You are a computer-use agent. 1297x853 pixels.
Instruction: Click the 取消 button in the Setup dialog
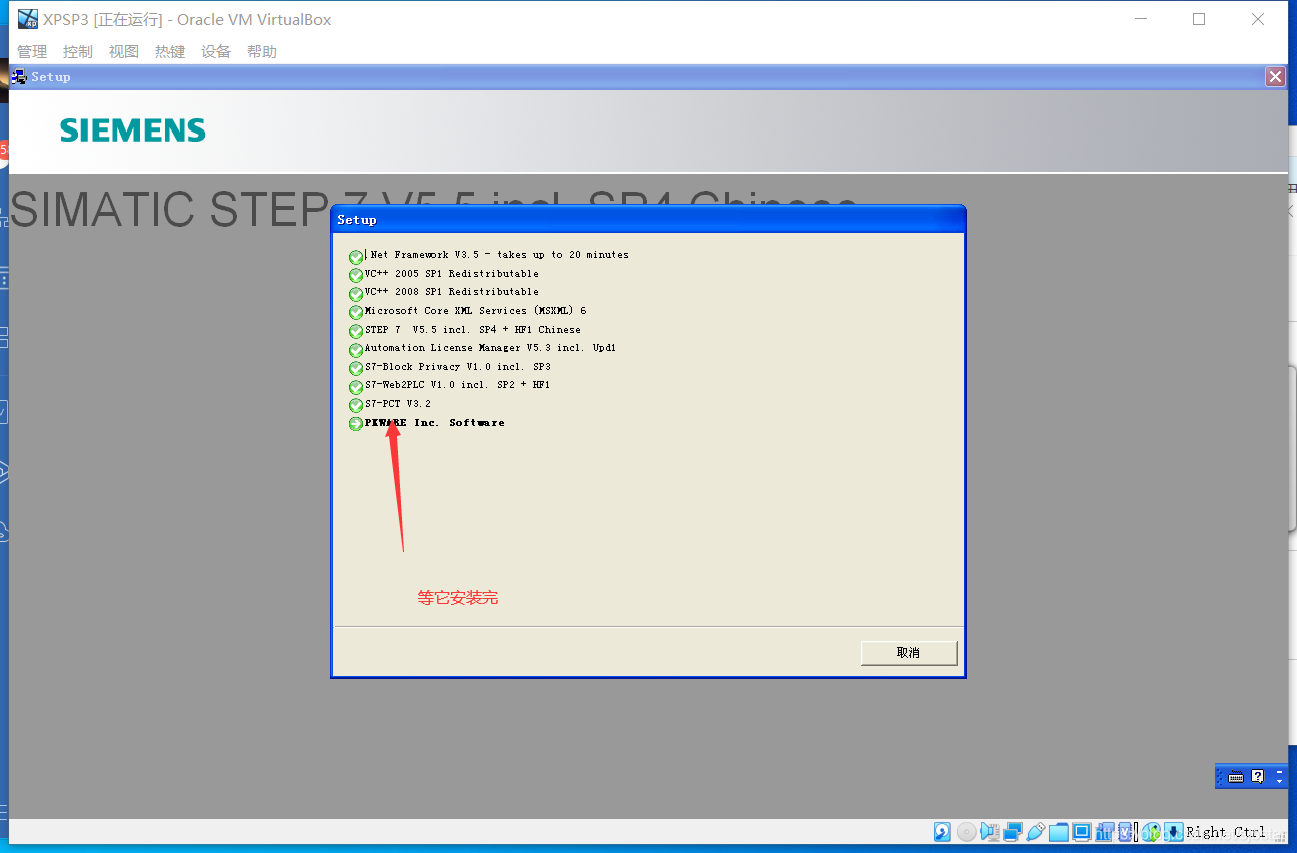(x=909, y=652)
